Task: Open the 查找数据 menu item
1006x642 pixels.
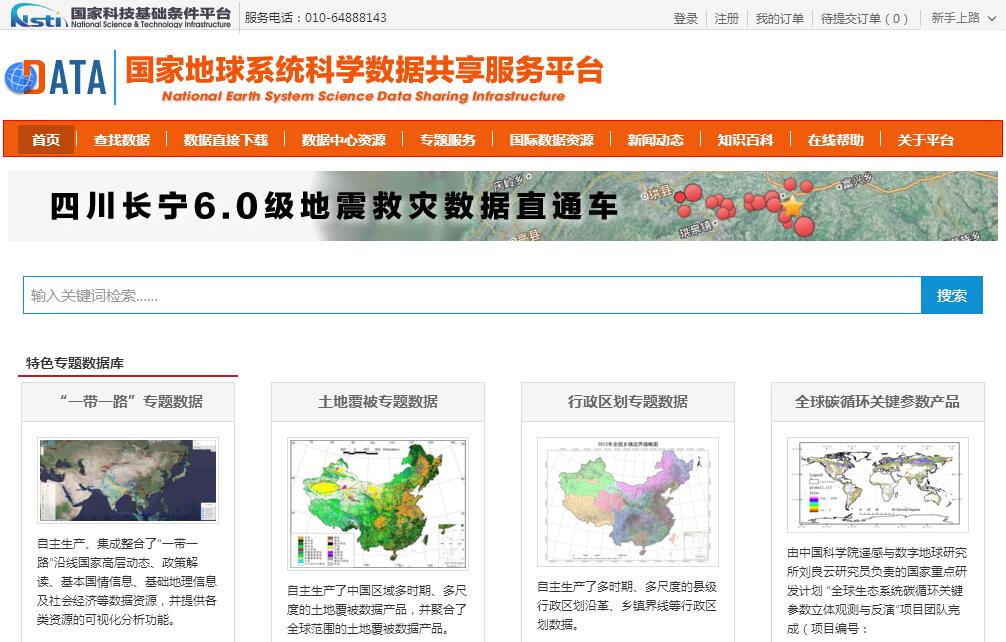Action: (122, 140)
